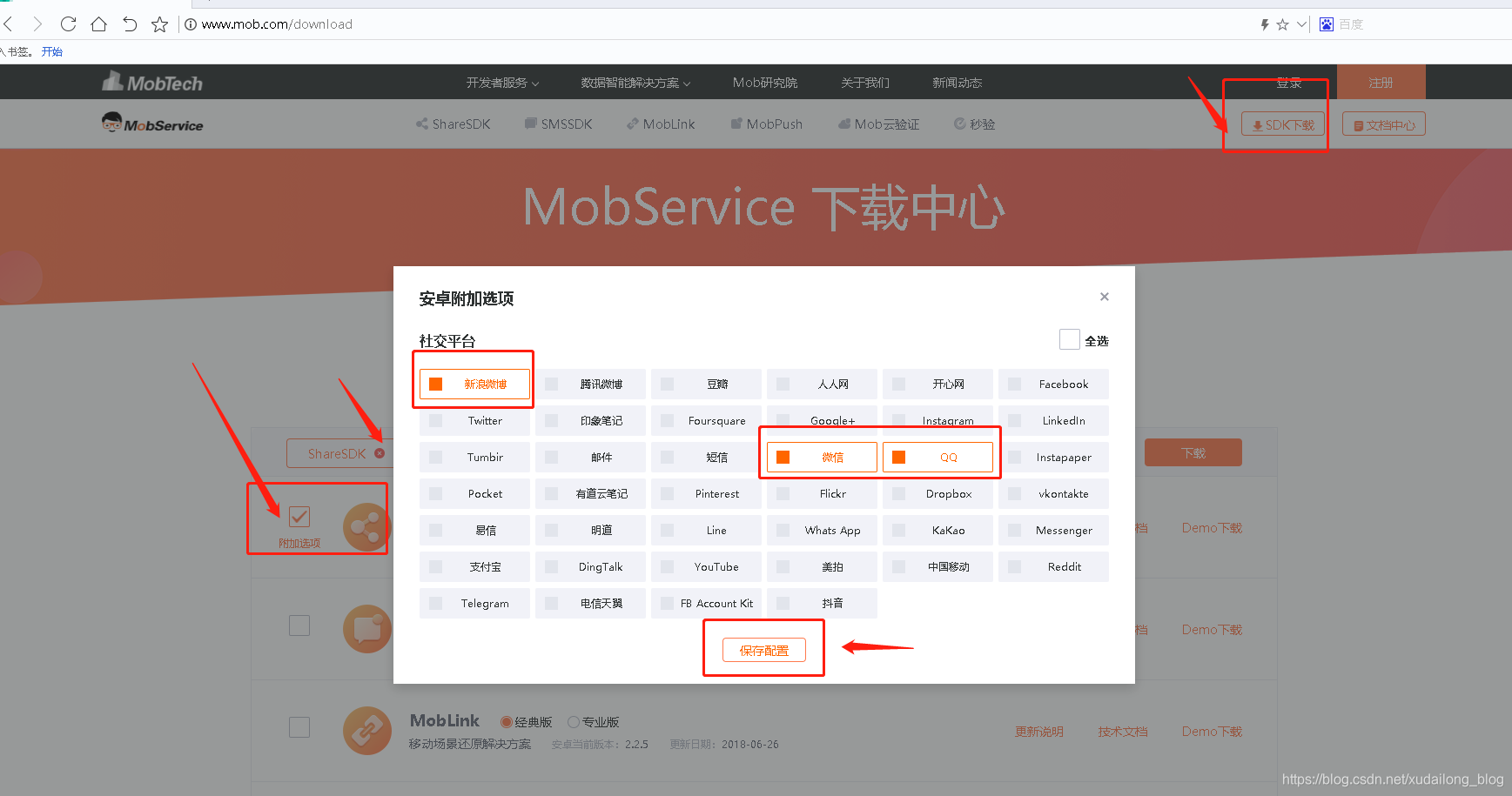Check the Dropbox platform option
Image resolution: width=1512 pixels, height=796 pixels.
point(937,493)
